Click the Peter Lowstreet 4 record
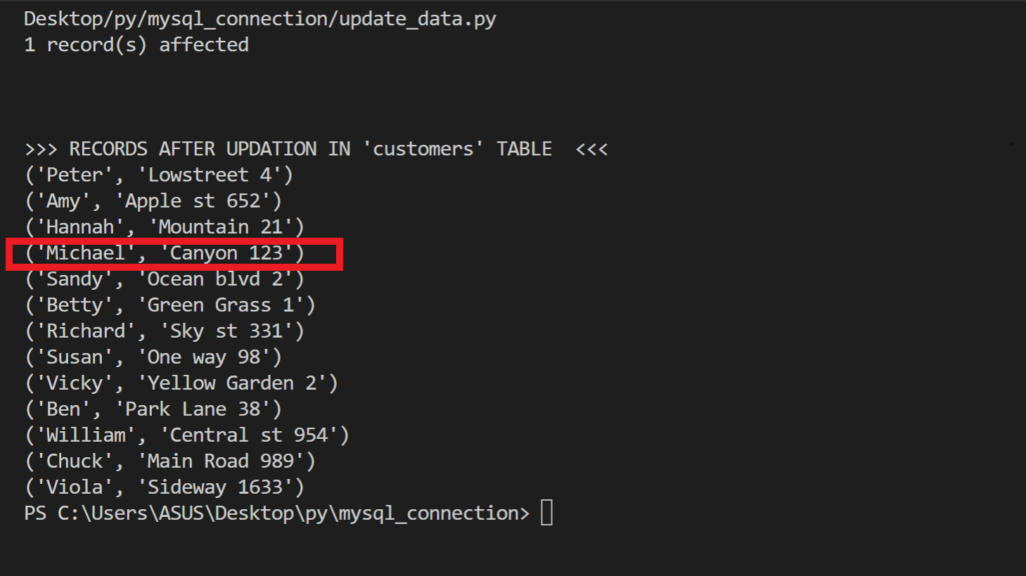1026x576 pixels. tap(159, 175)
